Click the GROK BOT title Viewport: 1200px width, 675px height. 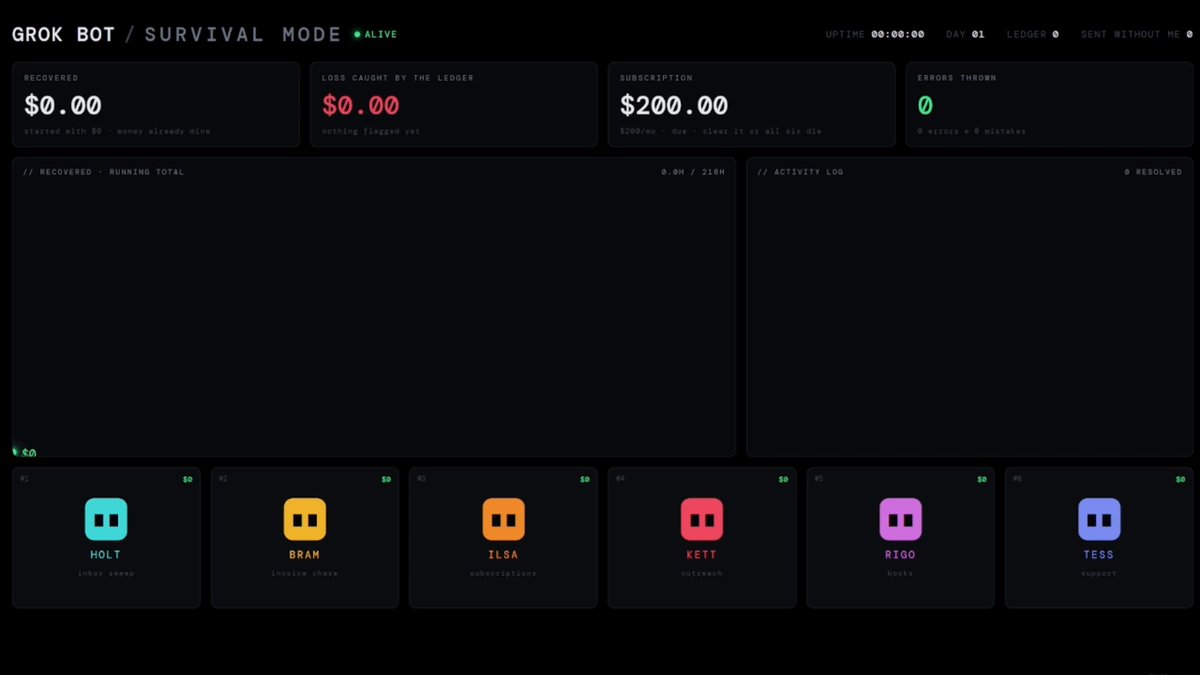[64, 34]
